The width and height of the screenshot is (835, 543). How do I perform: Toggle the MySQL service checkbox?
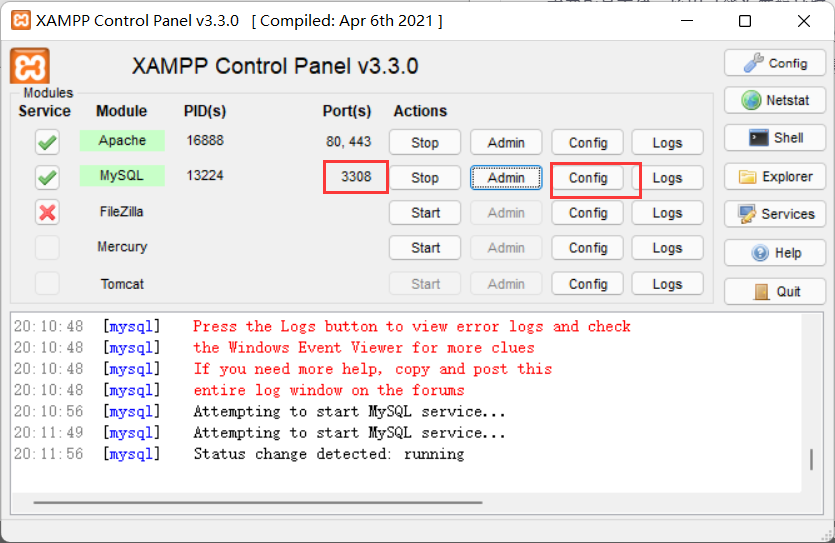[47, 177]
